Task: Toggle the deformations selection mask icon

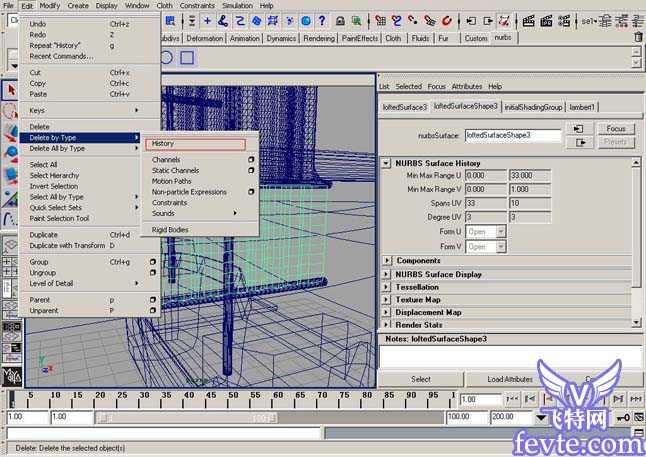Action: pos(272,21)
